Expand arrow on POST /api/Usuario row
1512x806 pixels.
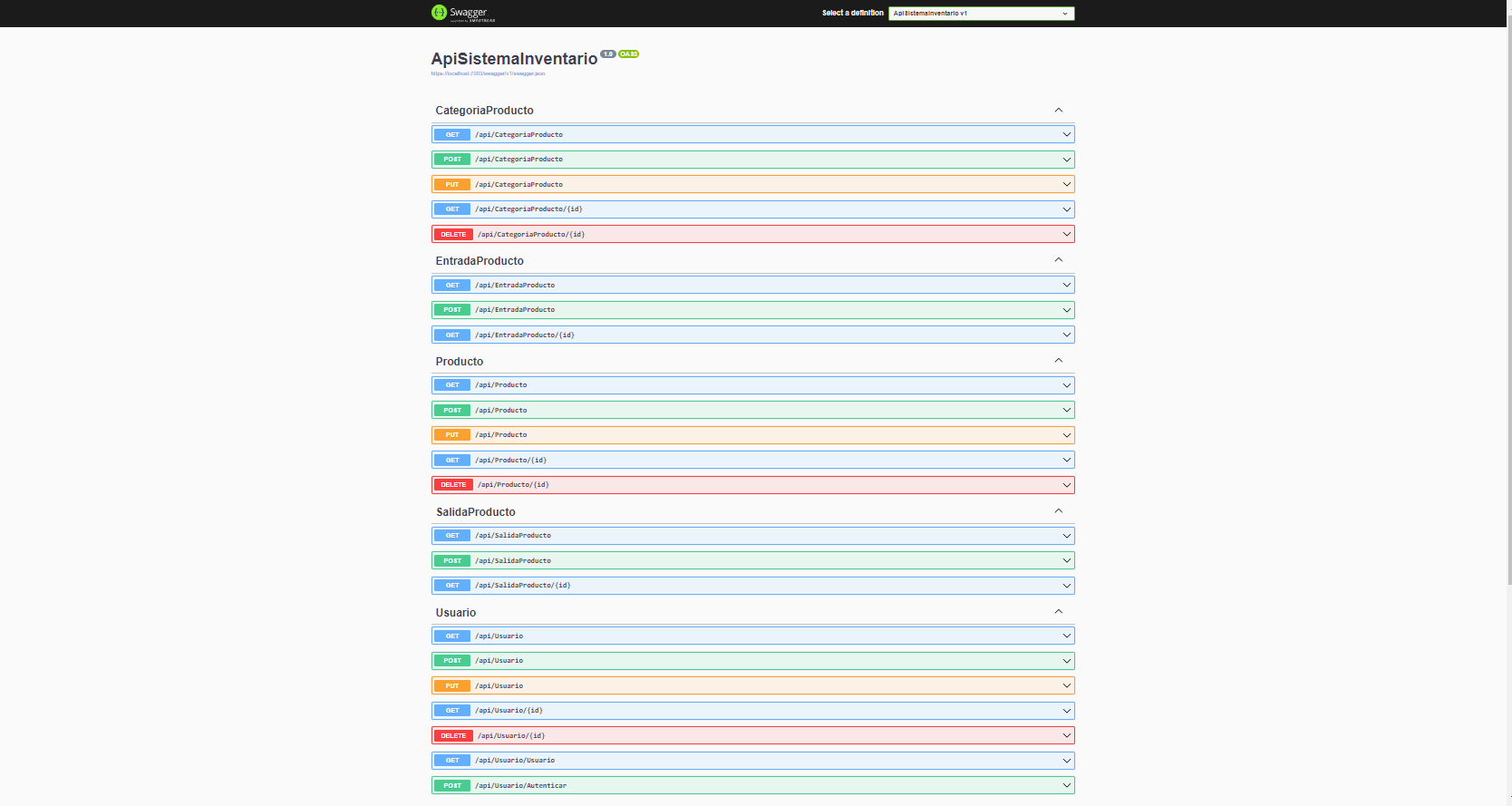(x=1066, y=661)
